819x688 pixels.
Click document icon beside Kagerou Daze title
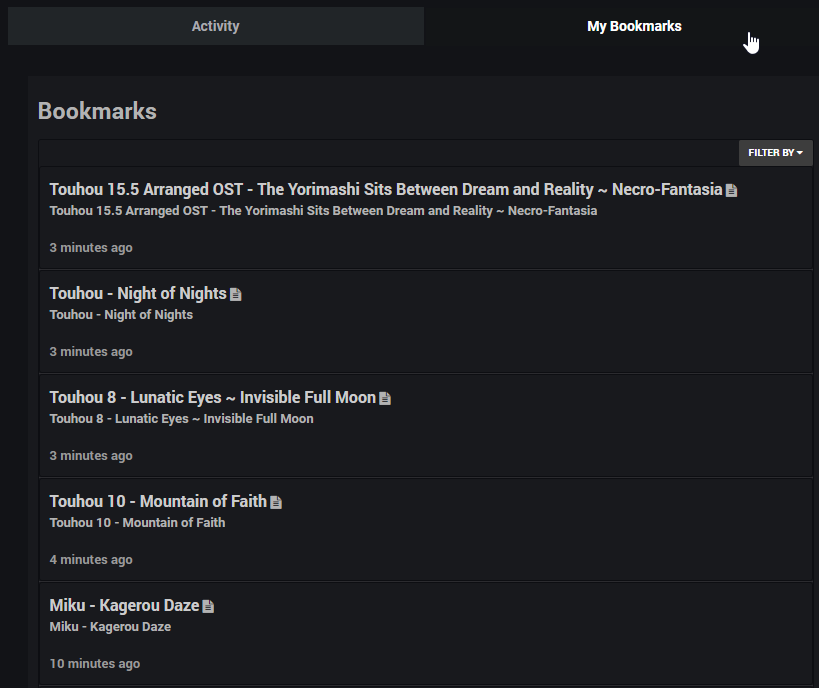point(208,607)
